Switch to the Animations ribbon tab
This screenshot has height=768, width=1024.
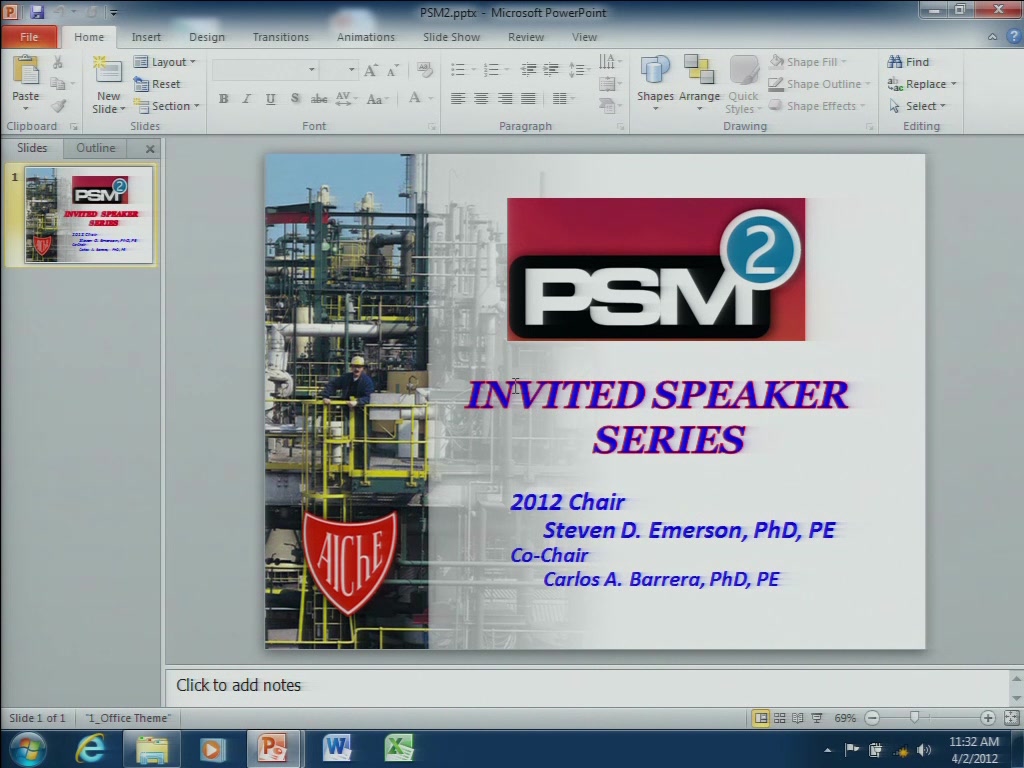pyautogui.click(x=366, y=37)
